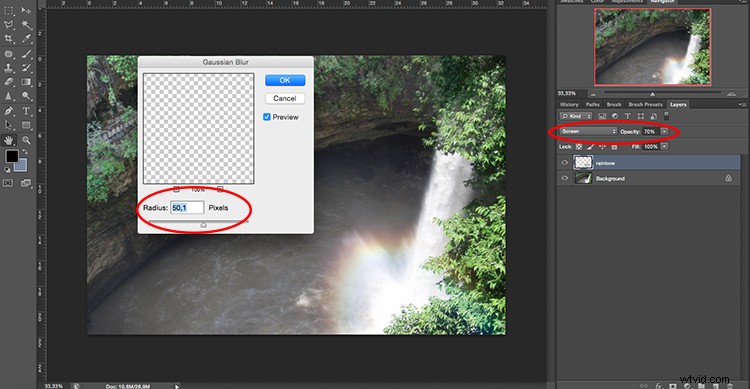Filter layers by shape type
The width and height of the screenshot is (750, 389).
tap(640, 116)
